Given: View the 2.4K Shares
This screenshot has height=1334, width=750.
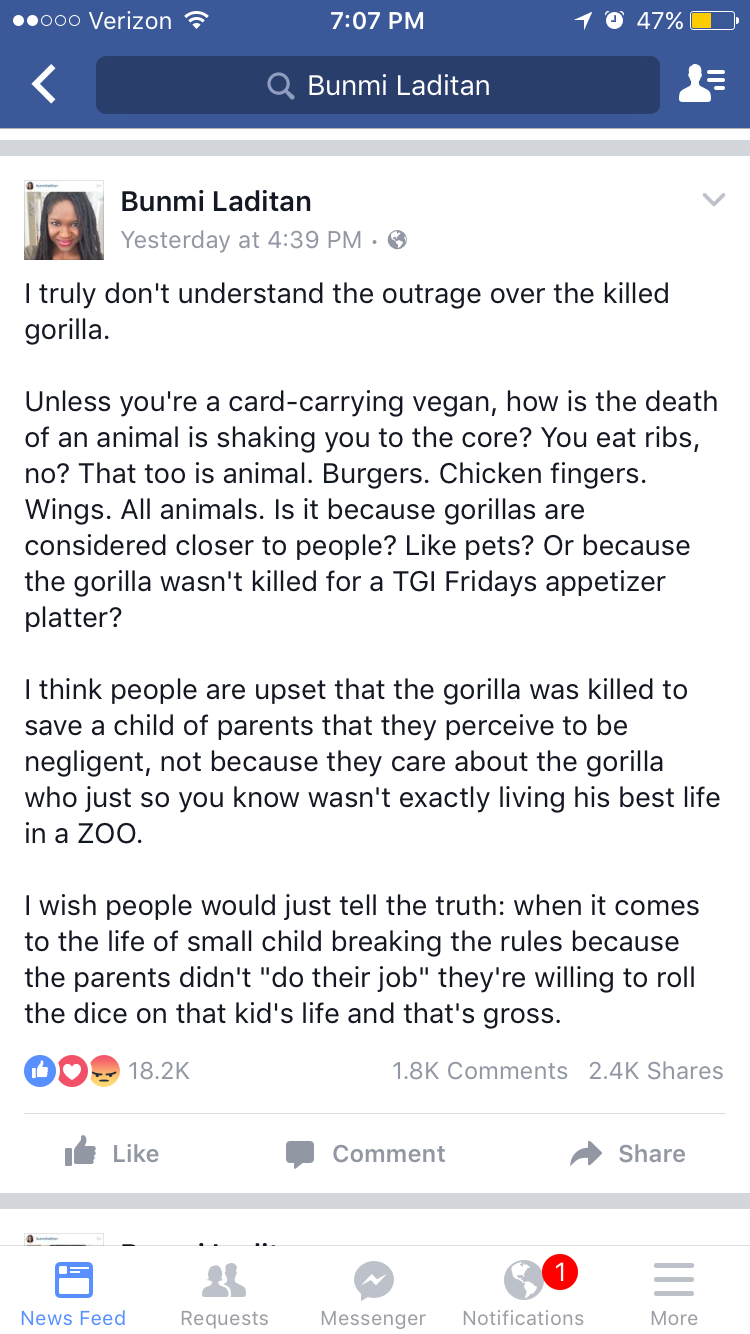Looking at the screenshot, I should tap(655, 1071).
